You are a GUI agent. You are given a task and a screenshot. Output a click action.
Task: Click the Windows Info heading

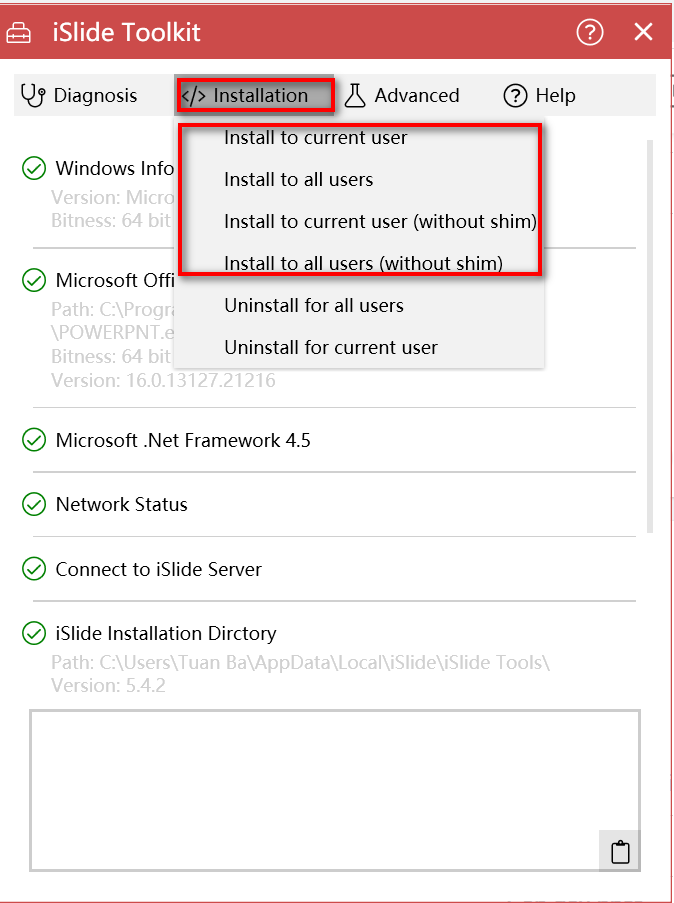[x=114, y=169]
